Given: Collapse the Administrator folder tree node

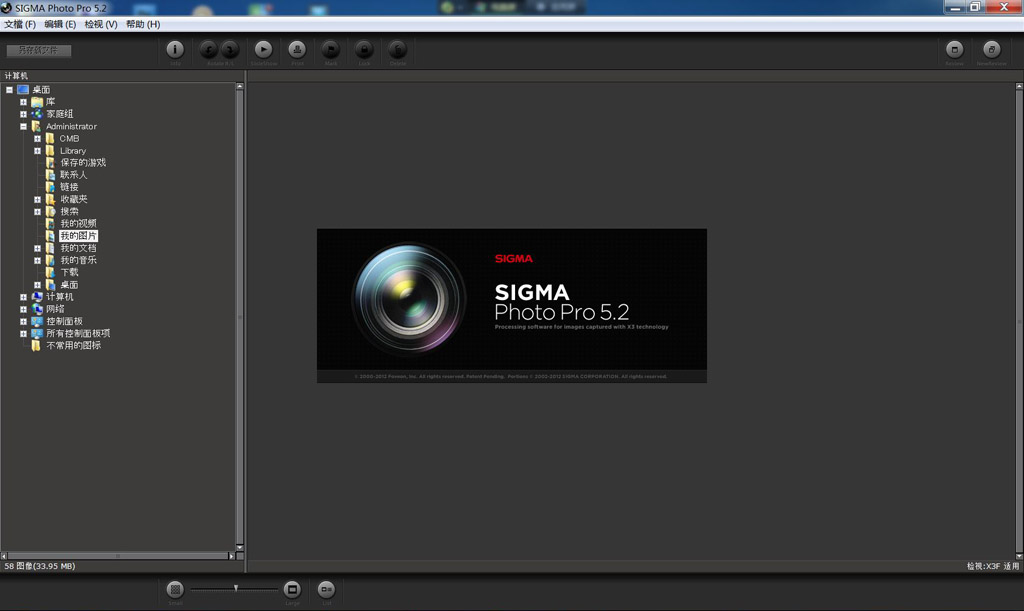Looking at the screenshot, I should click(x=23, y=127).
